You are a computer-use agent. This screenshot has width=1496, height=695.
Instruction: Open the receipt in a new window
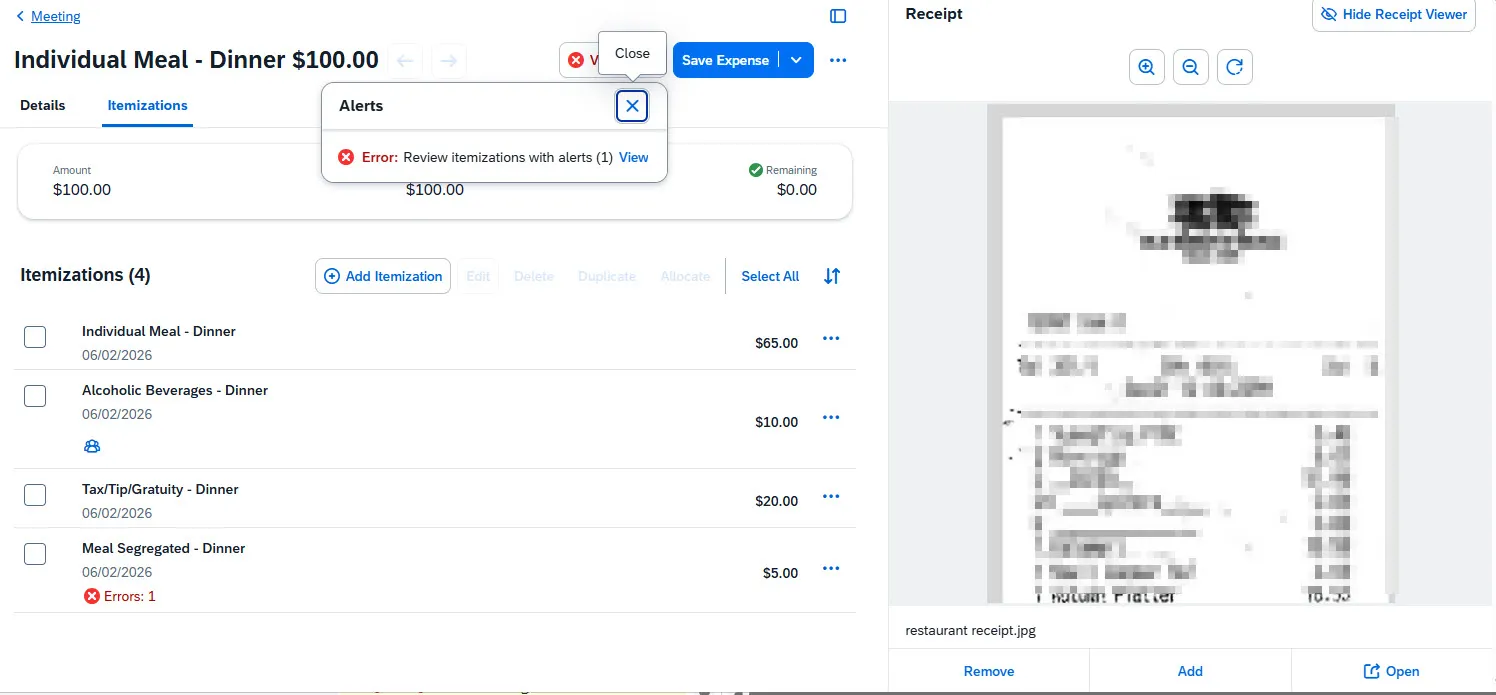[1391, 671]
